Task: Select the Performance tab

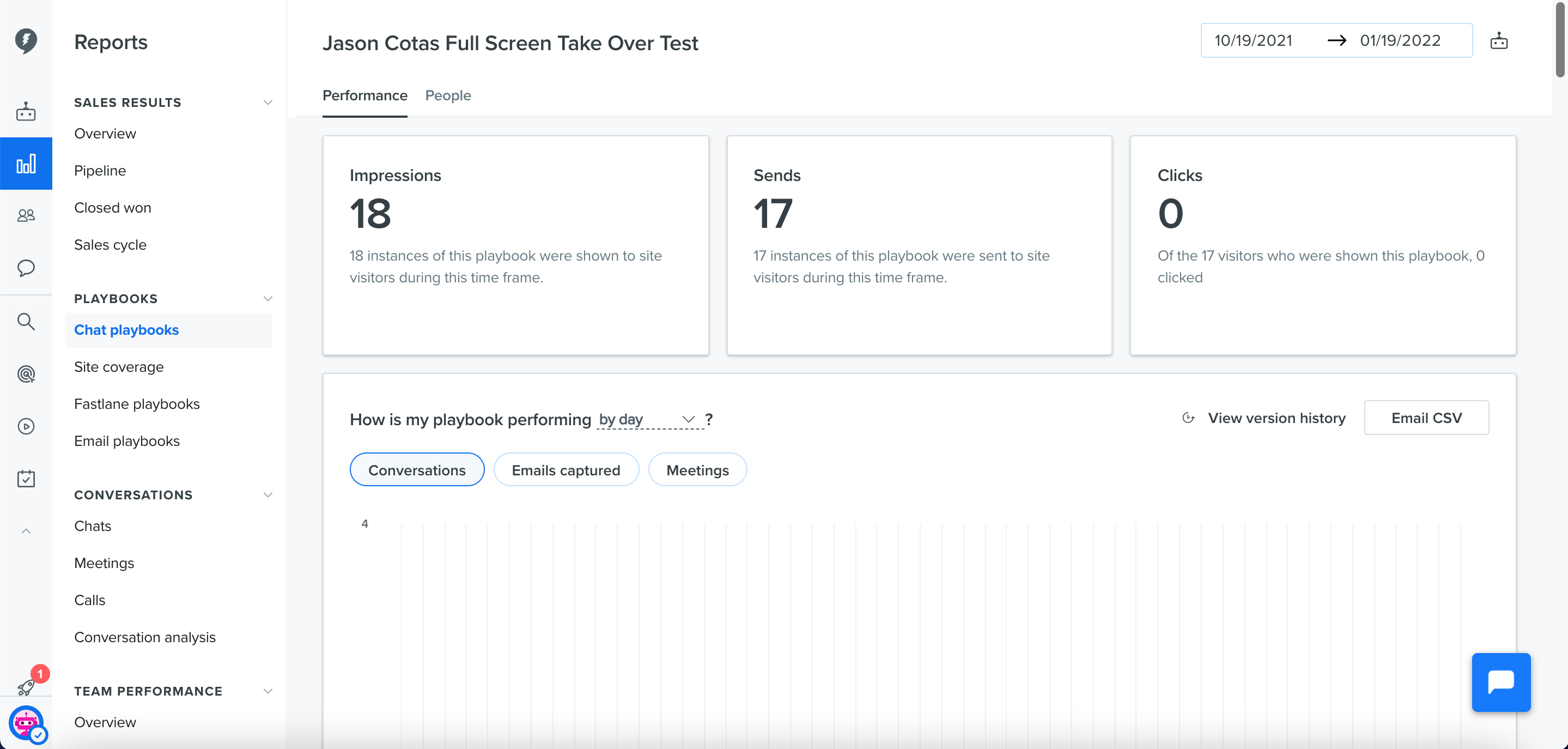Action: click(364, 95)
